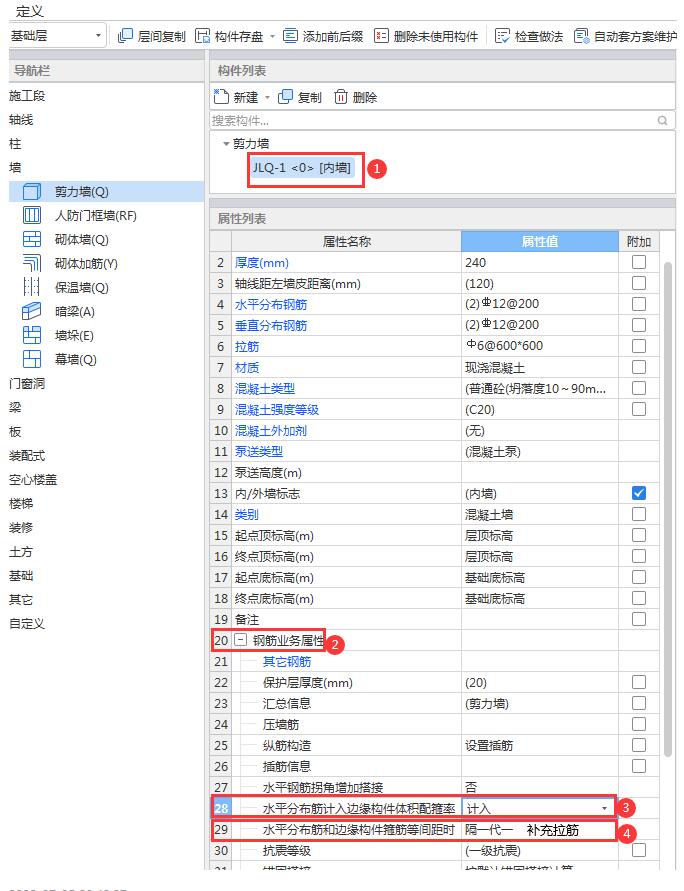Click the 混凝土强度等级 property link
The width and height of the screenshot is (684, 891).
coord(277,409)
